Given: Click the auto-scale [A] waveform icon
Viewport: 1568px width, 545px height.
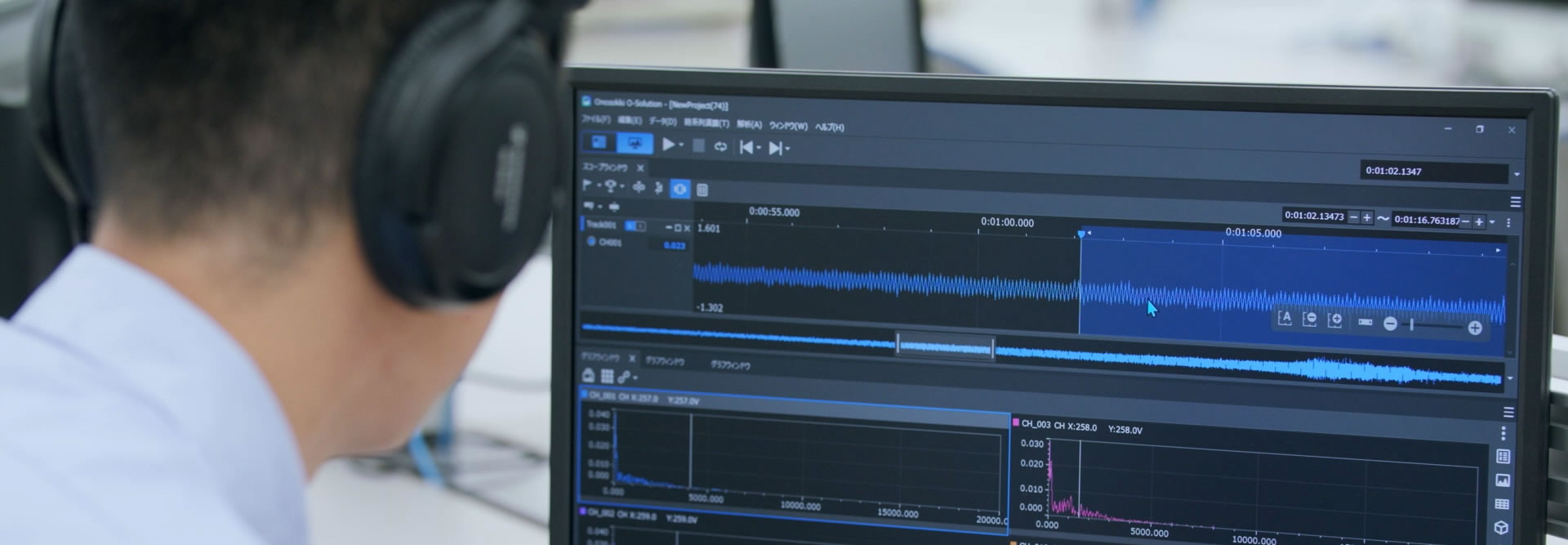Looking at the screenshot, I should [1285, 318].
